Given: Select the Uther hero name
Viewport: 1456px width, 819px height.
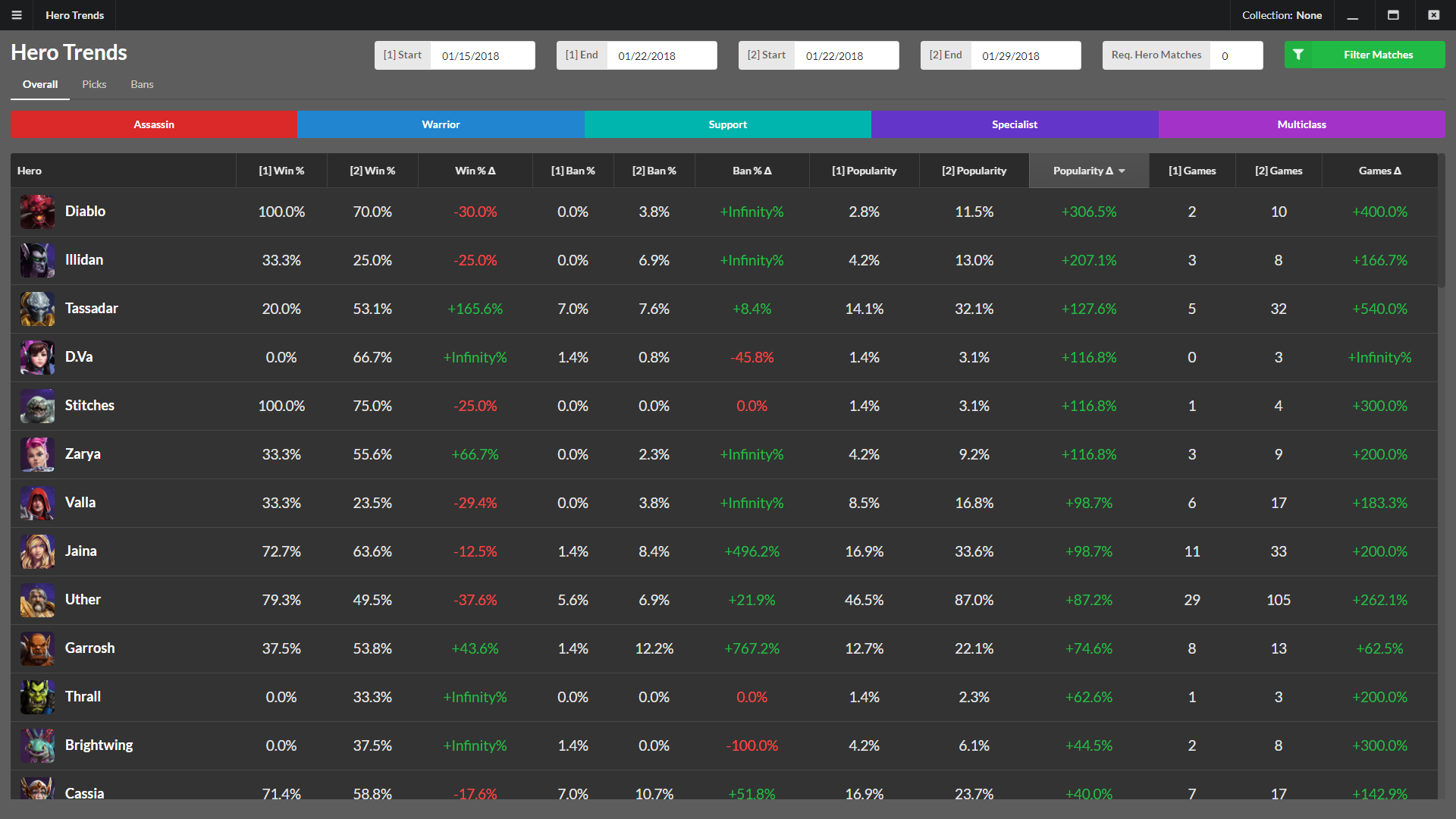Looking at the screenshot, I should click(83, 600).
